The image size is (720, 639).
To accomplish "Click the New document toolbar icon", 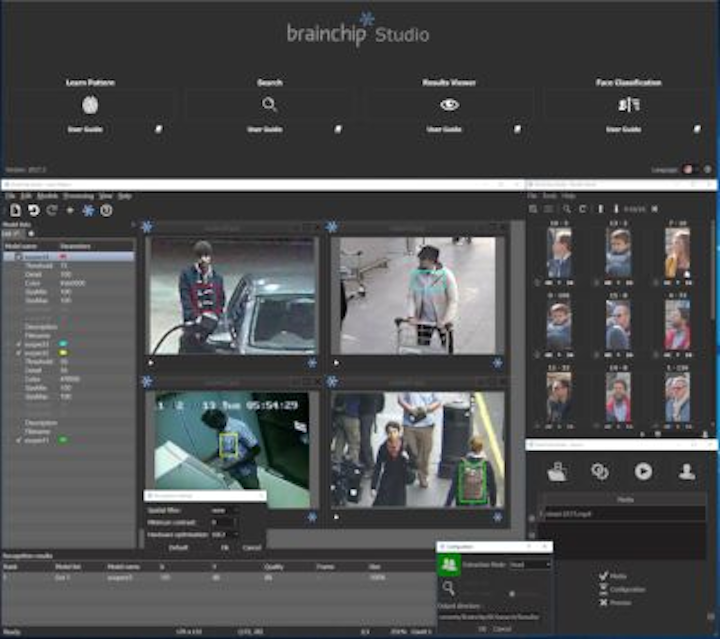I will [15, 210].
